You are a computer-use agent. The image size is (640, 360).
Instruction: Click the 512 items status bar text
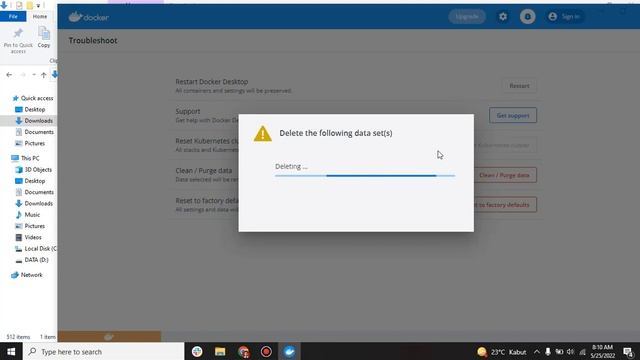tap(18, 337)
